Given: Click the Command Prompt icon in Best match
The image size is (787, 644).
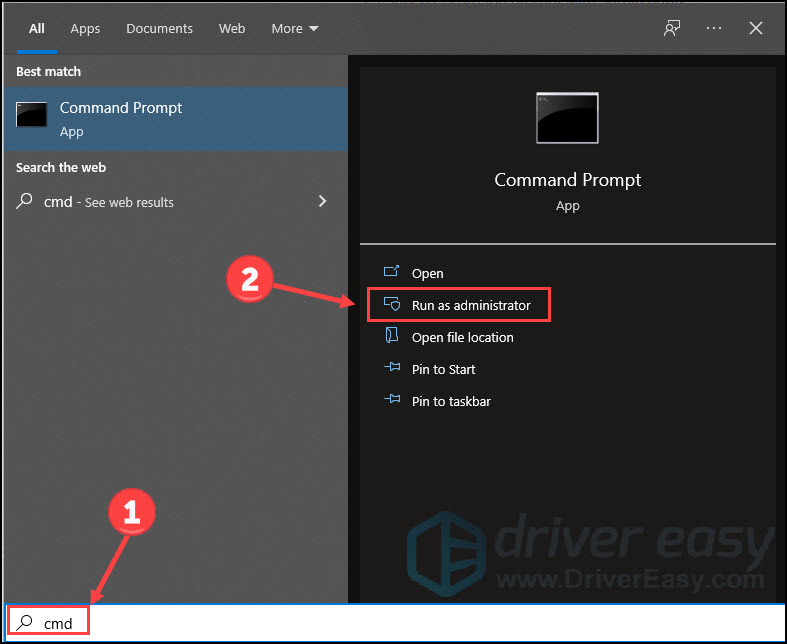Looking at the screenshot, I should click(x=31, y=115).
